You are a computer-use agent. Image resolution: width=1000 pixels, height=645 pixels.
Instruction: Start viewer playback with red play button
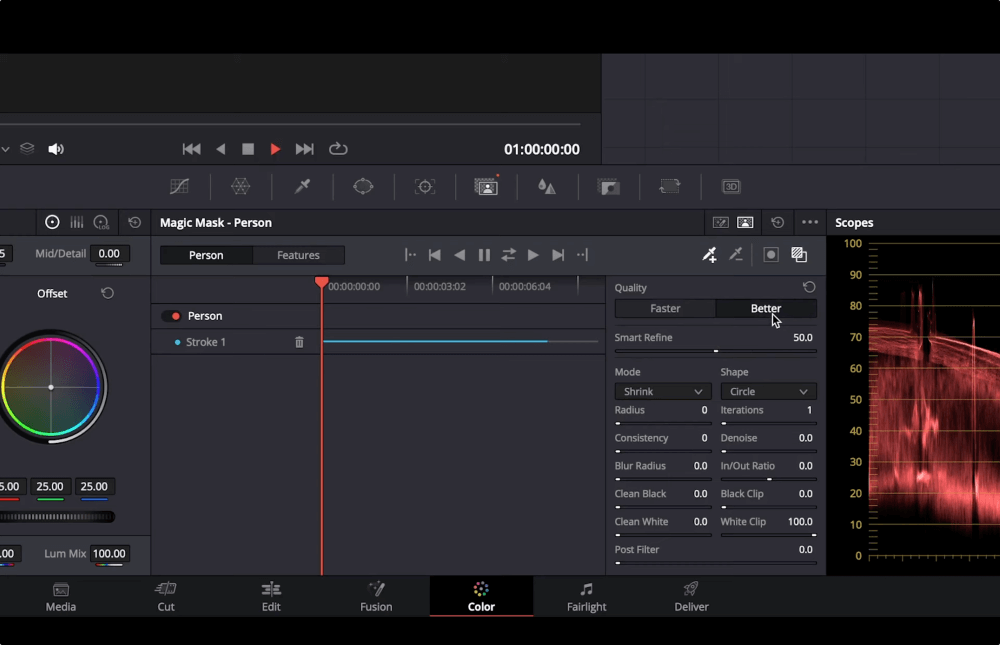tap(275, 149)
